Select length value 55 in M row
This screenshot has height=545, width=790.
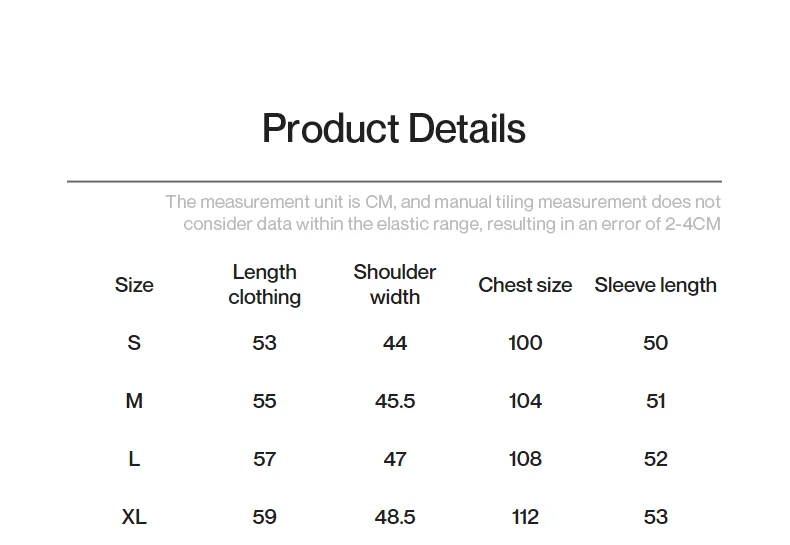point(264,401)
